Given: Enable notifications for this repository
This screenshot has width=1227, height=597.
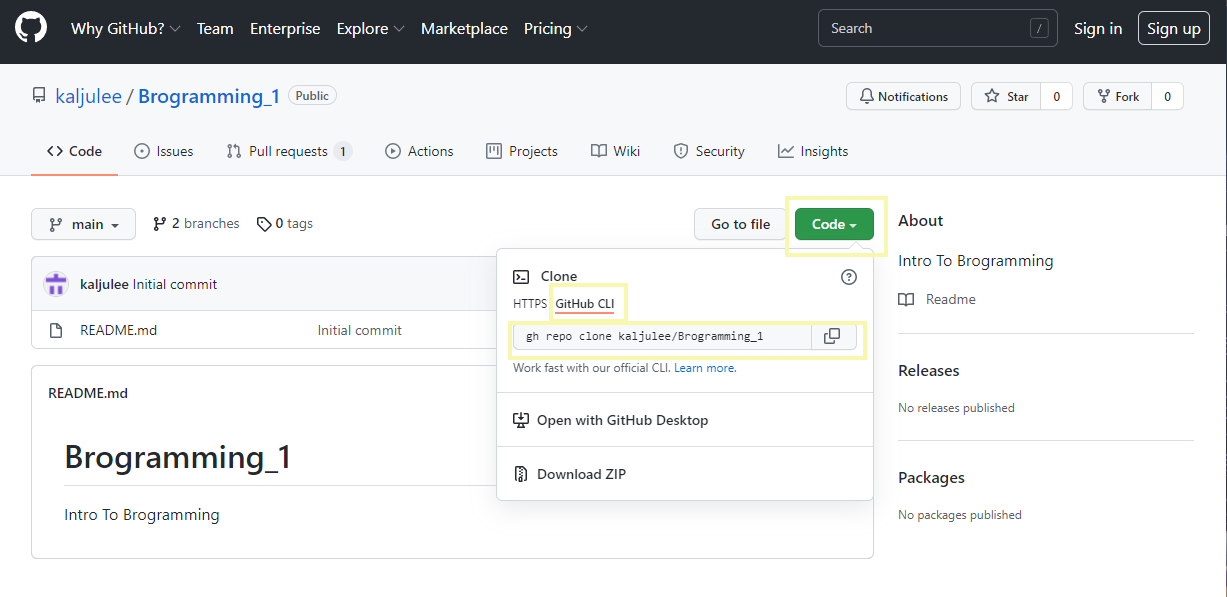Looking at the screenshot, I should point(903,96).
